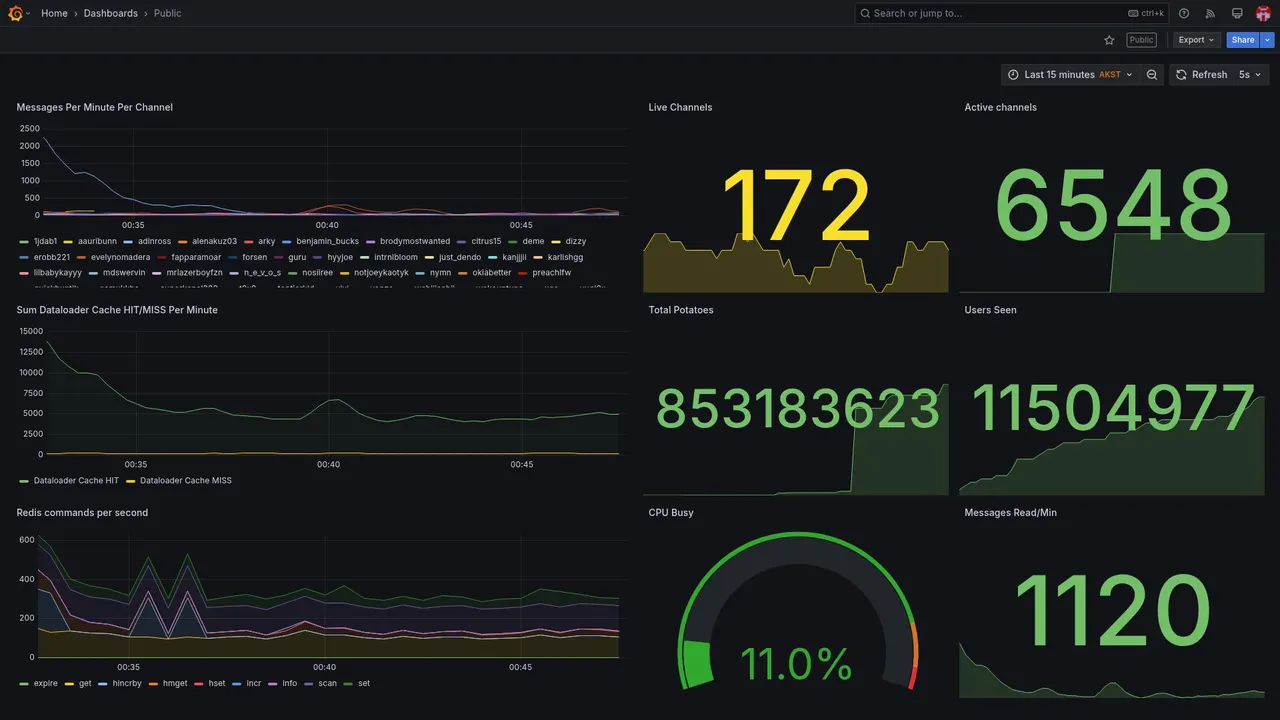Select the set series in Redis legend
Image resolution: width=1280 pixels, height=720 pixels.
pos(364,683)
